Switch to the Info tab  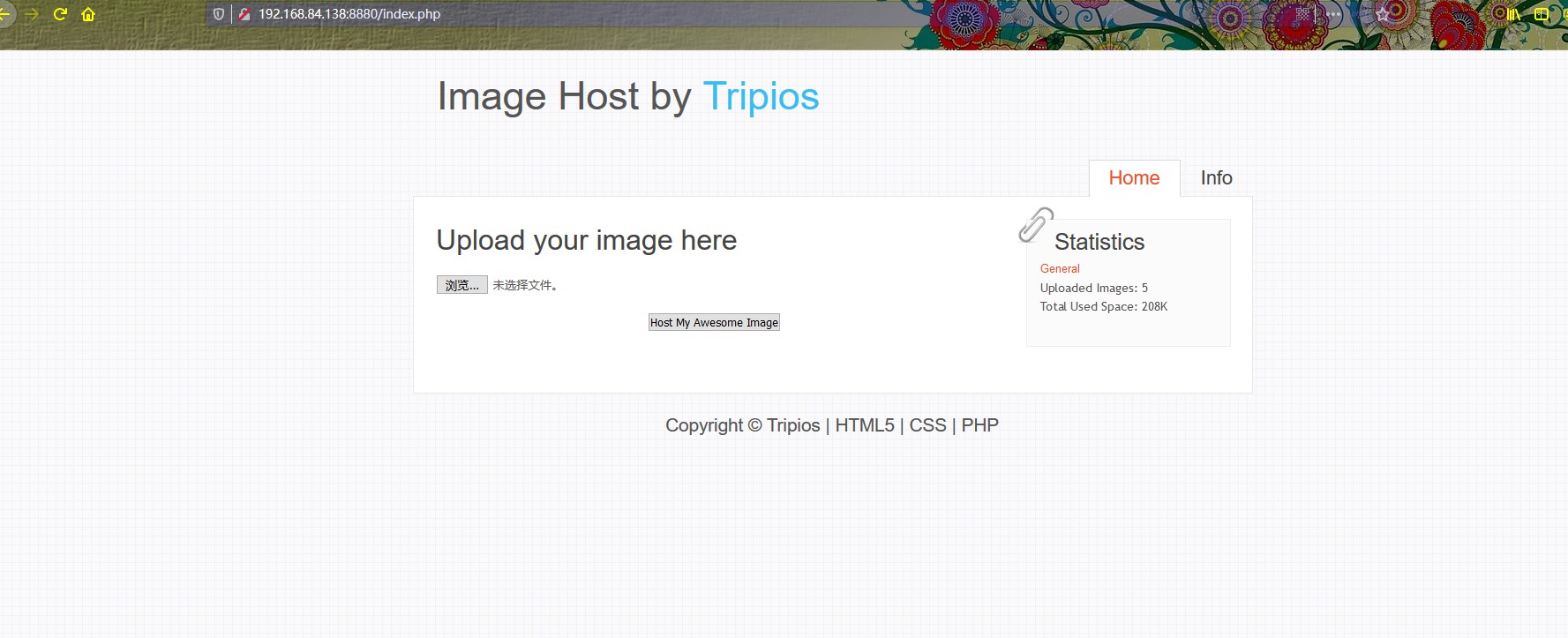point(1216,177)
